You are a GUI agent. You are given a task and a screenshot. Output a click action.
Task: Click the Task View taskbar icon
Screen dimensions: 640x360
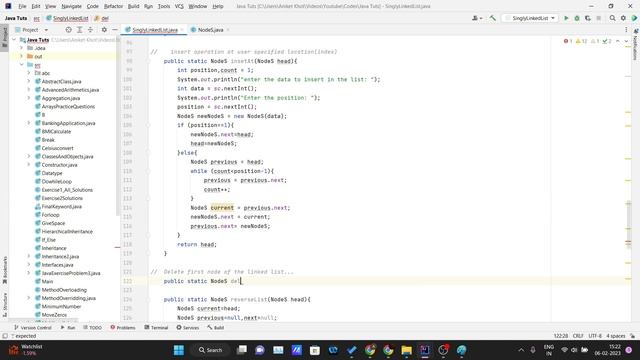pos(242,350)
